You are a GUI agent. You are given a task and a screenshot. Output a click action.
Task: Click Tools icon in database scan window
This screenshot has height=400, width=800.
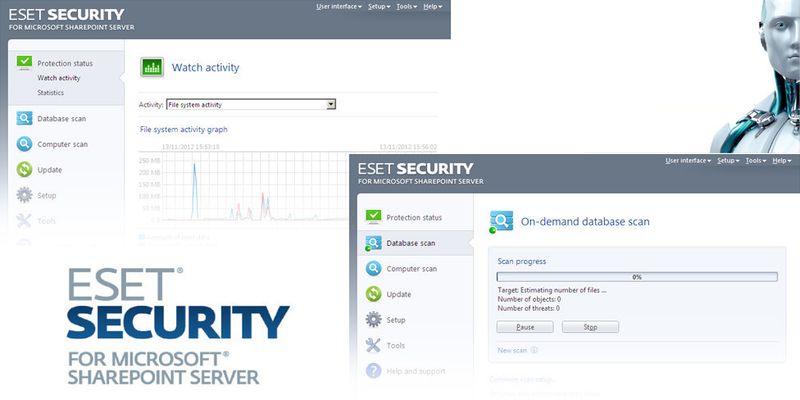373,345
